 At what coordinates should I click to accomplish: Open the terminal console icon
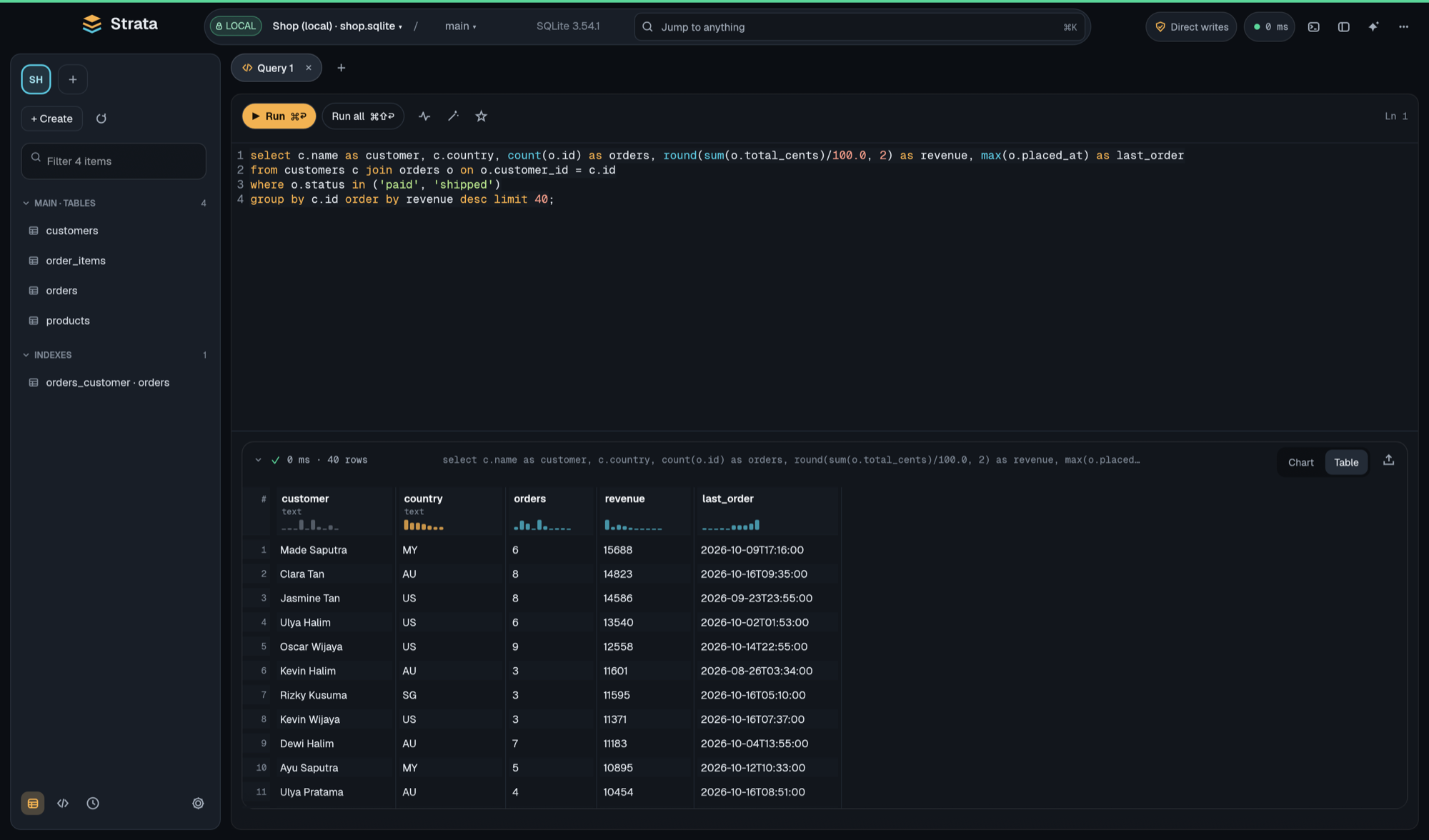click(x=1313, y=26)
